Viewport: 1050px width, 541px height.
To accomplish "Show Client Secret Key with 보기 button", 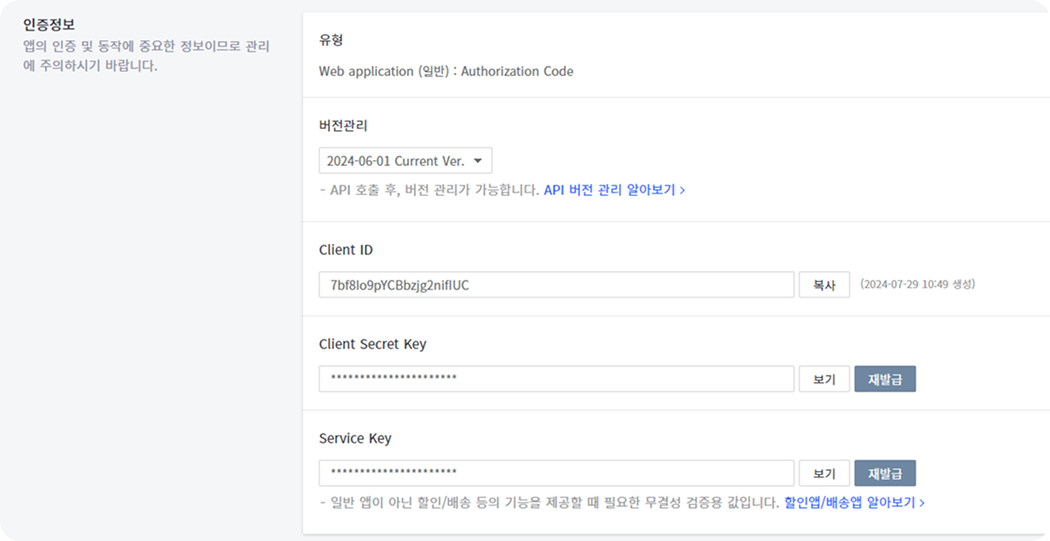I will [x=824, y=379].
